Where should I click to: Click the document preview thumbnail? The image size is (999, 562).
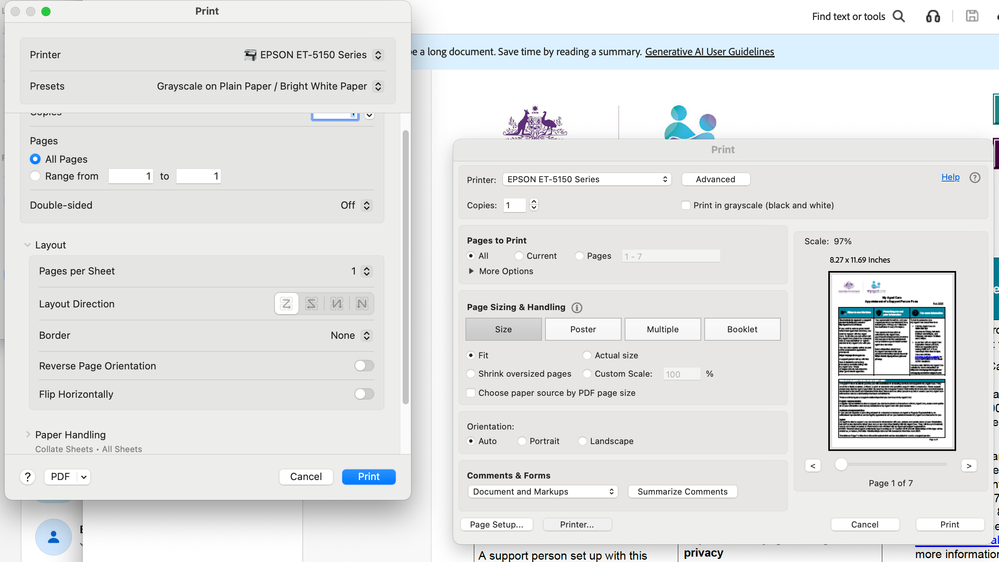coord(892,361)
